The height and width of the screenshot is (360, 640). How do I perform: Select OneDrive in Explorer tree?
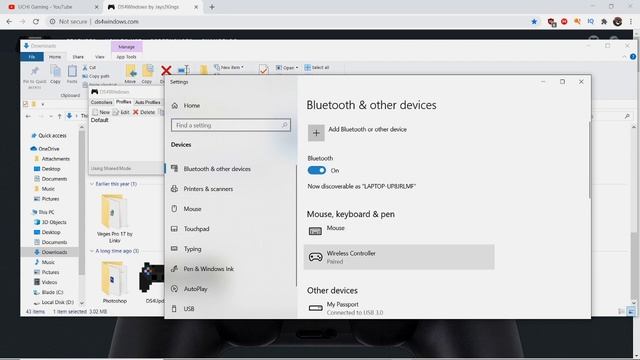[45, 149]
